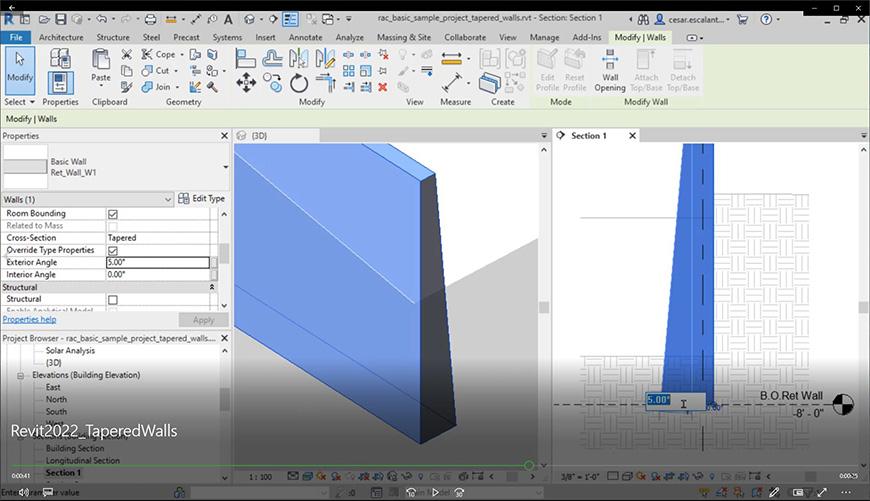Click the video progress bar handle
The height and width of the screenshot is (501, 870).
coord(529,465)
